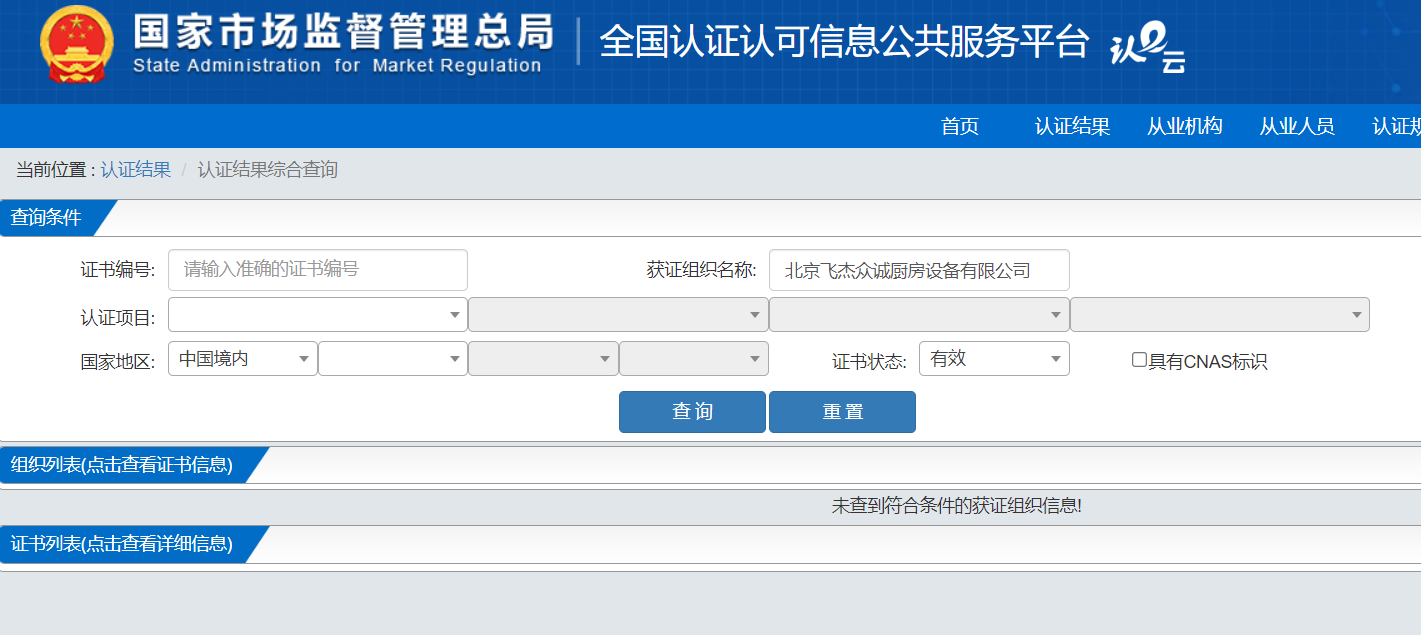1421x635 pixels.
Task: Click the 证书编号 input field
Action: pos(318,270)
